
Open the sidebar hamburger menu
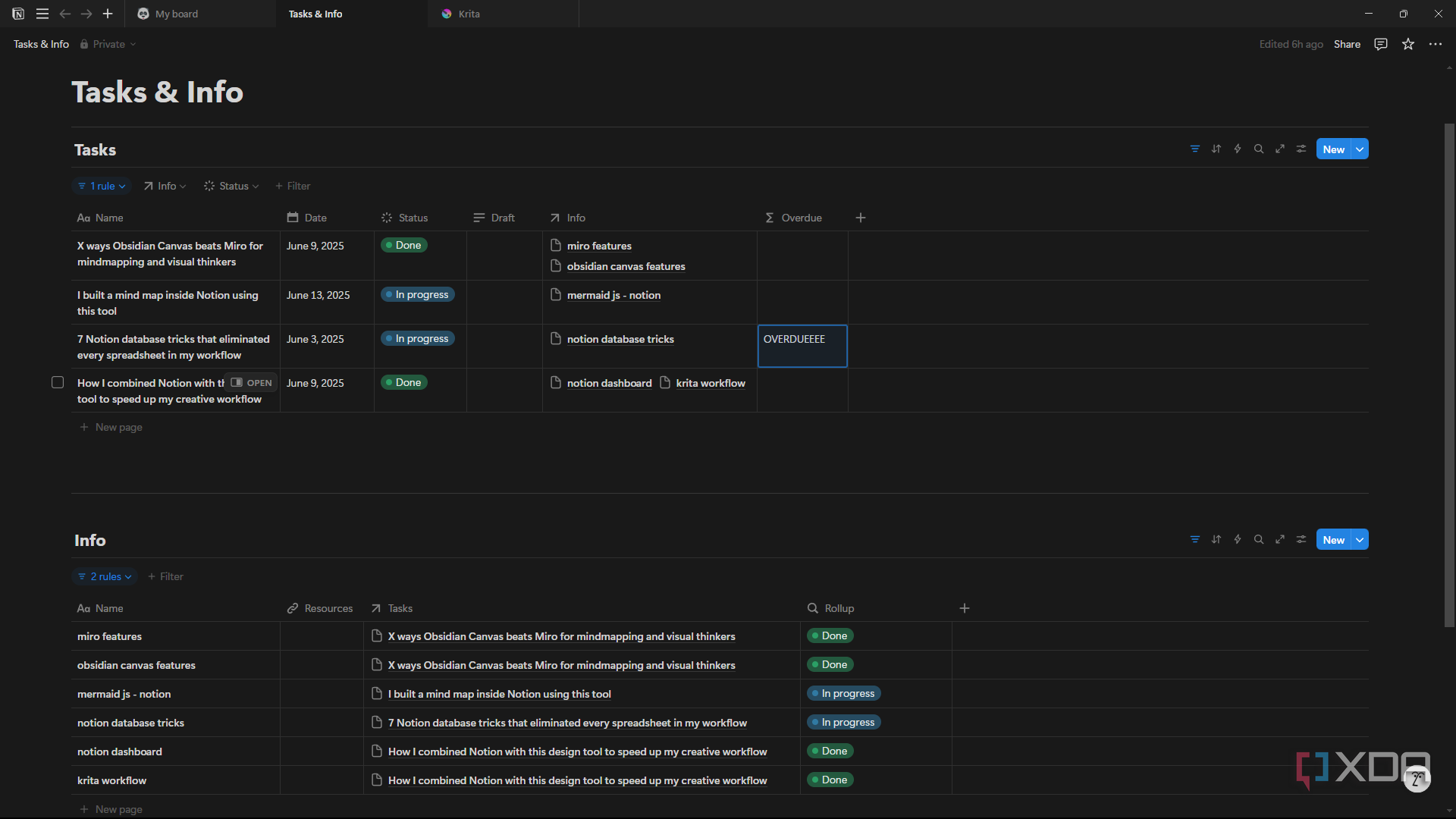42,14
